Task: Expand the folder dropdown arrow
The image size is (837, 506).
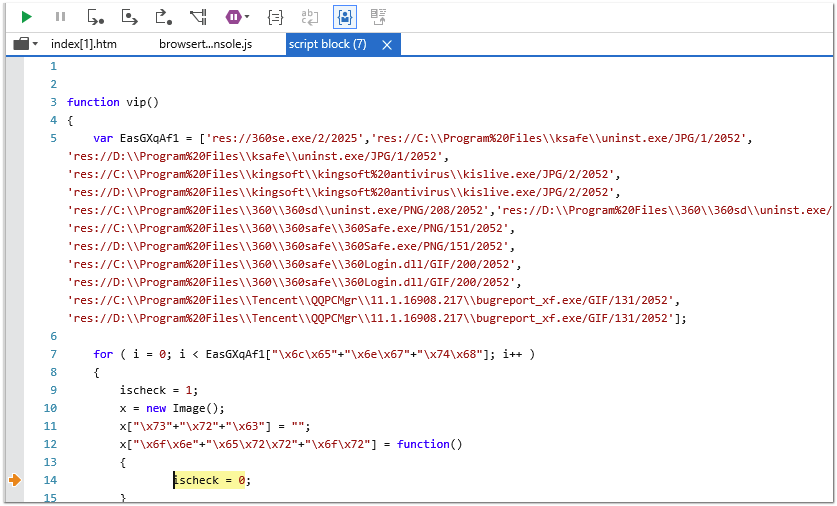Action: tap(36, 44)
